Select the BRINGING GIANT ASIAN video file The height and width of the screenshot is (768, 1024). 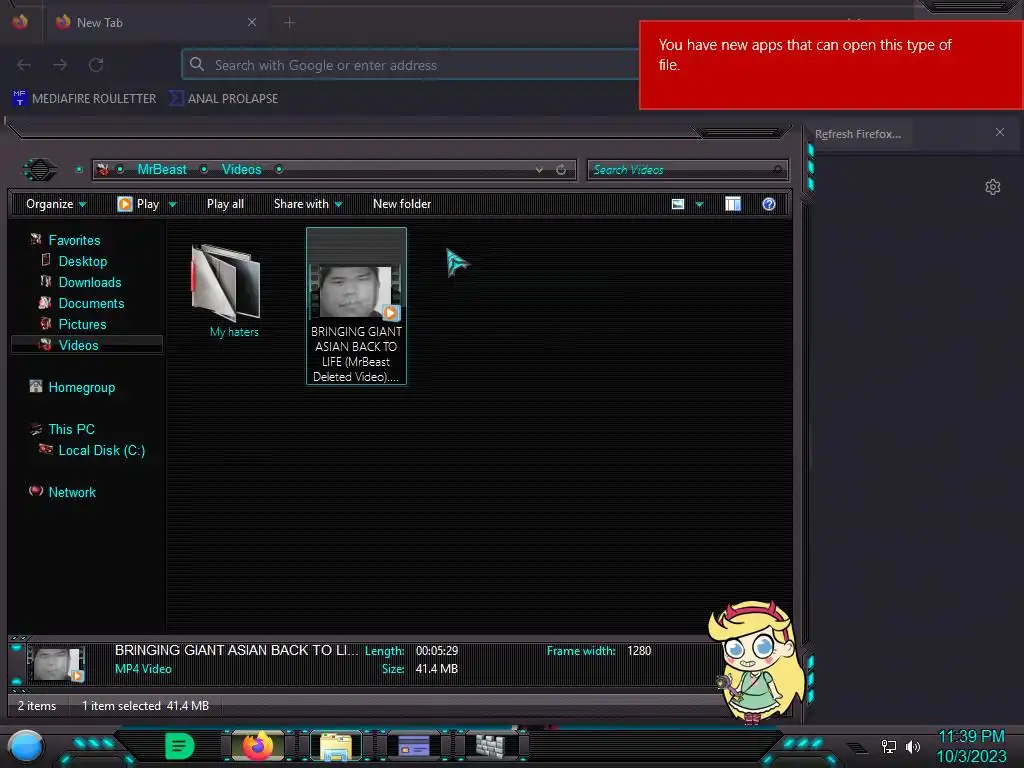click(x=357, y=306)
